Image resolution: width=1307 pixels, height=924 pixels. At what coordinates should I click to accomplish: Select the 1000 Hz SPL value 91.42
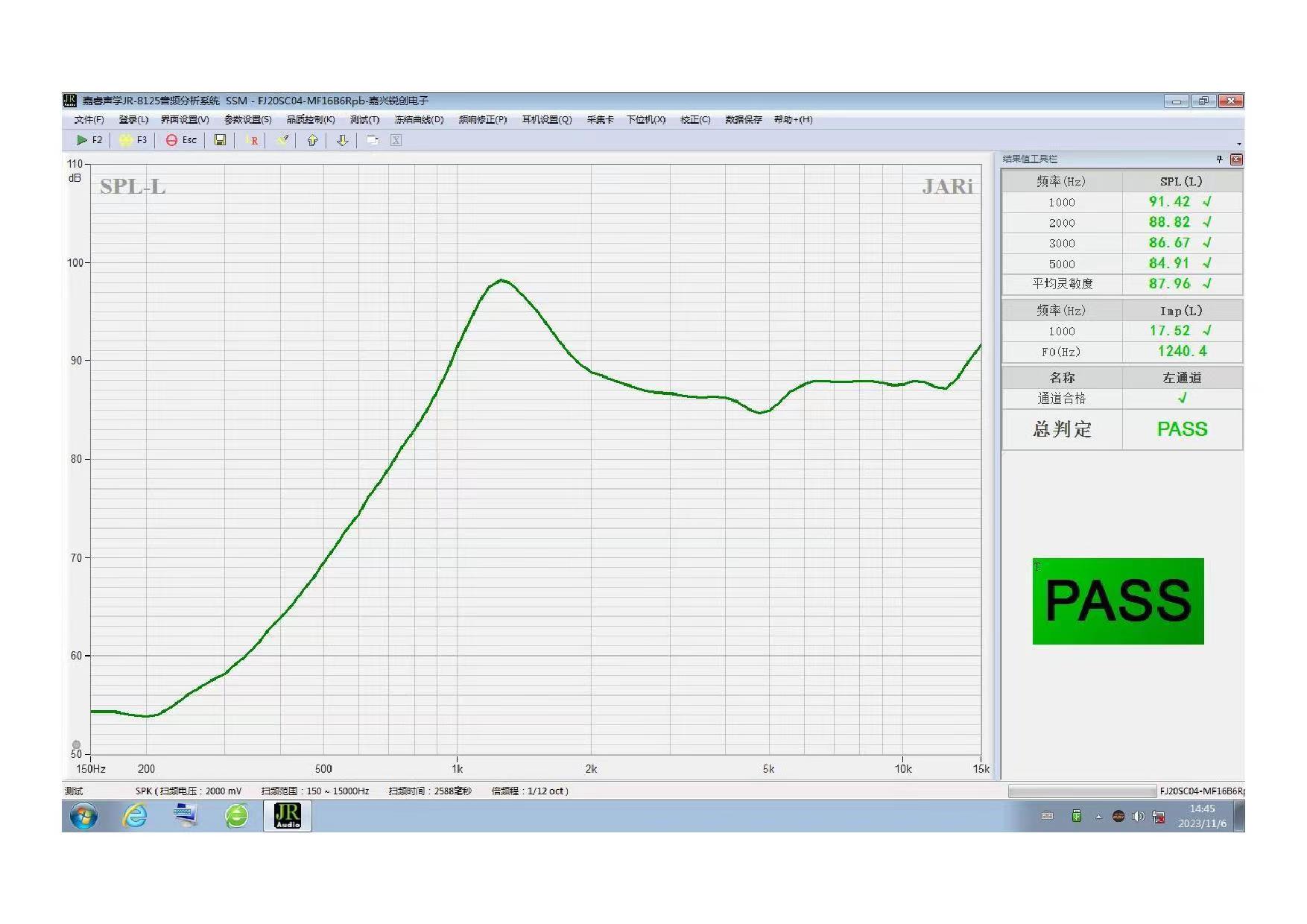click(1169, 202)
